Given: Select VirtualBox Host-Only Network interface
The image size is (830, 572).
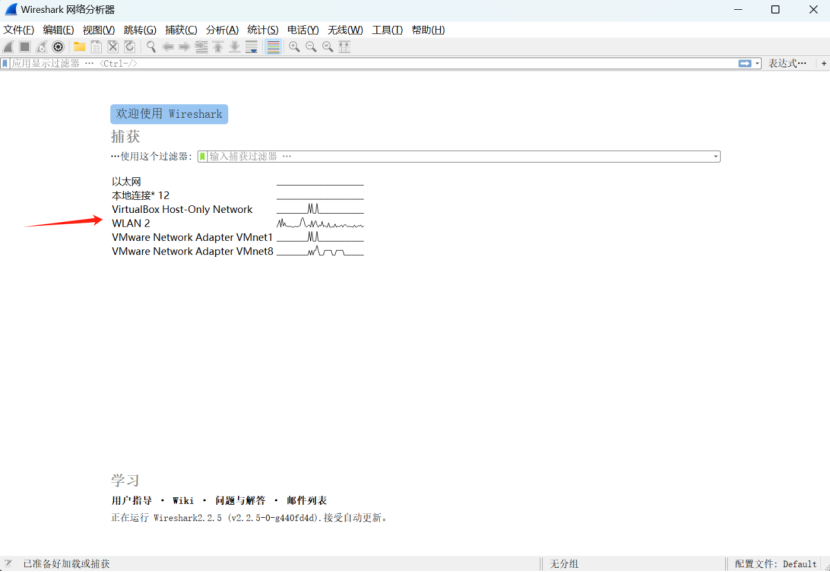Looking at the screenshot, I should (x=182, y=210).
